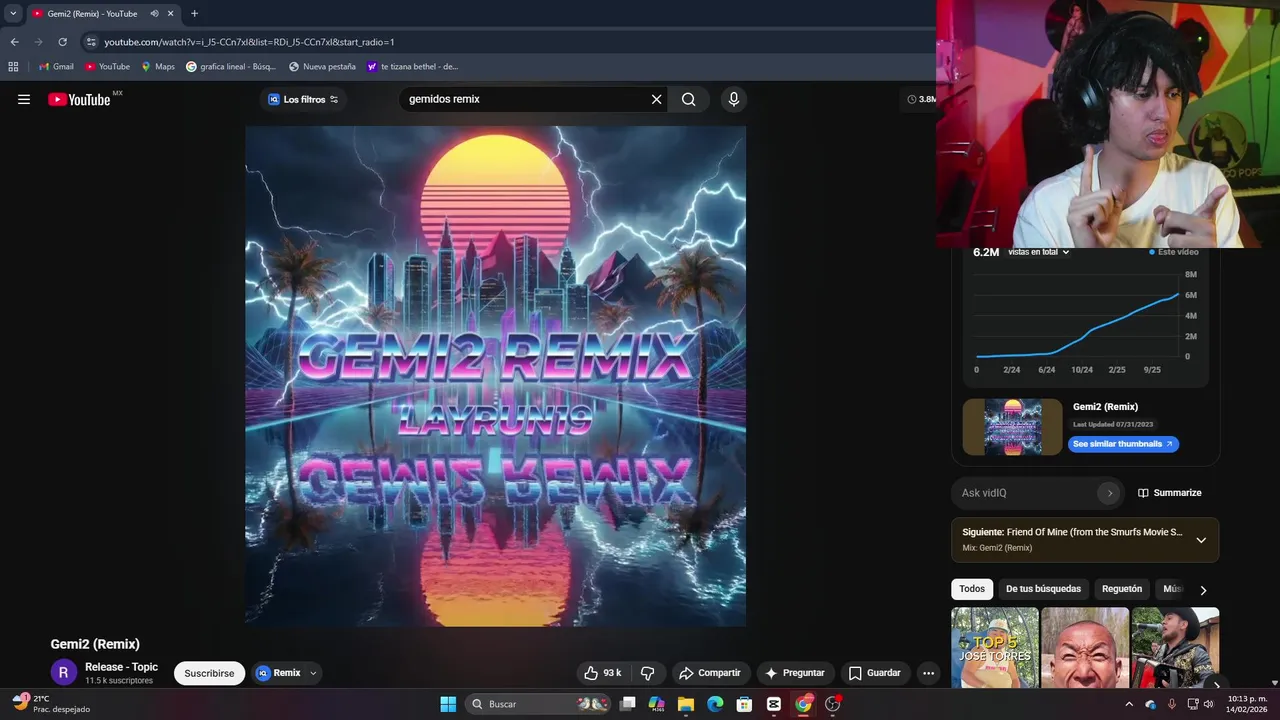
Task: Click the Suscribirse button
Action: 209,673
